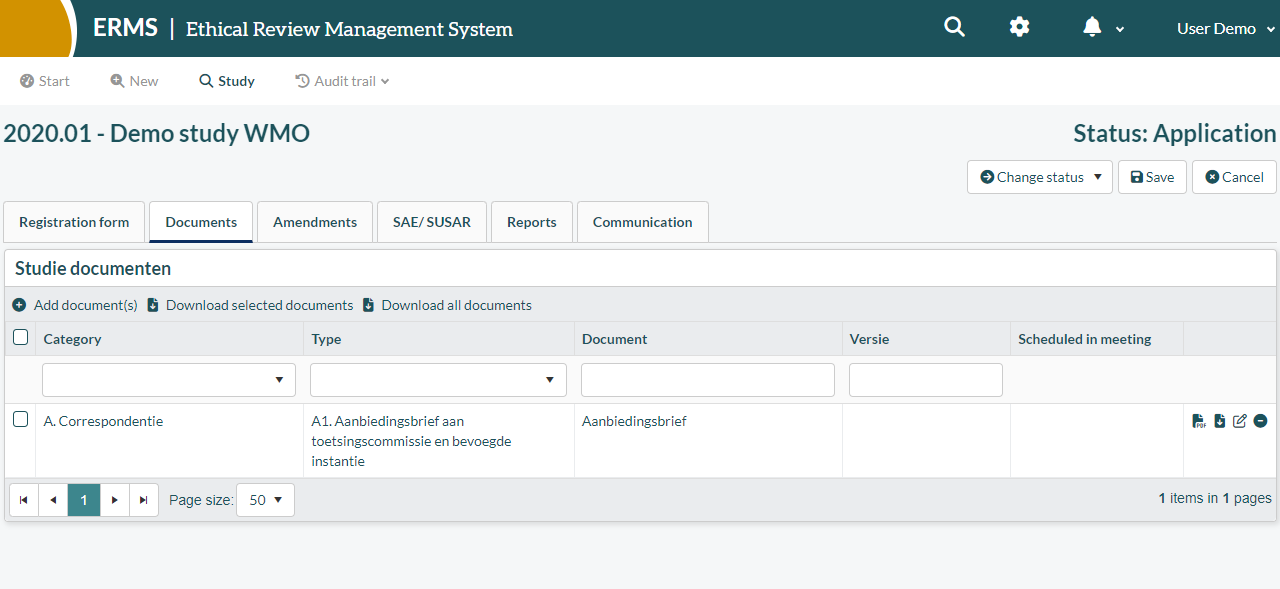The width and height of the screenshot is (1280, 589).
Task: Edit the Aanbiedingsbrief row pencil icon
Action: tap(1240, 421)
